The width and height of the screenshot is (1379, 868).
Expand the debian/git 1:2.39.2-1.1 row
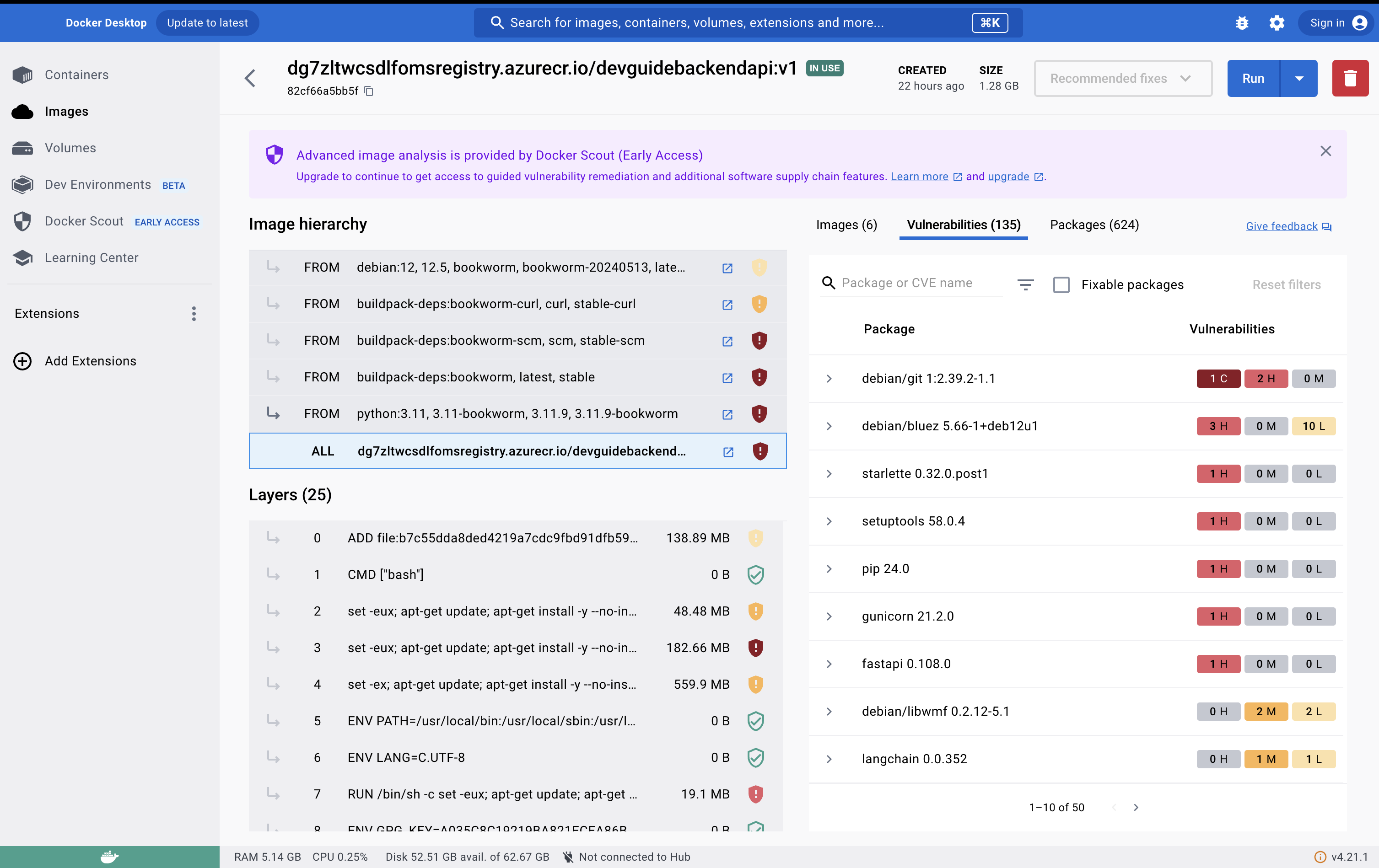[x=829, y=379]
